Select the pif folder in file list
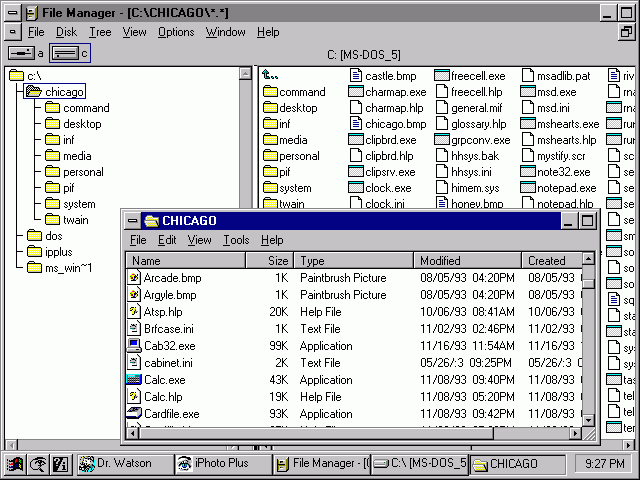640x480 pixels. click(x=277, y=172)
